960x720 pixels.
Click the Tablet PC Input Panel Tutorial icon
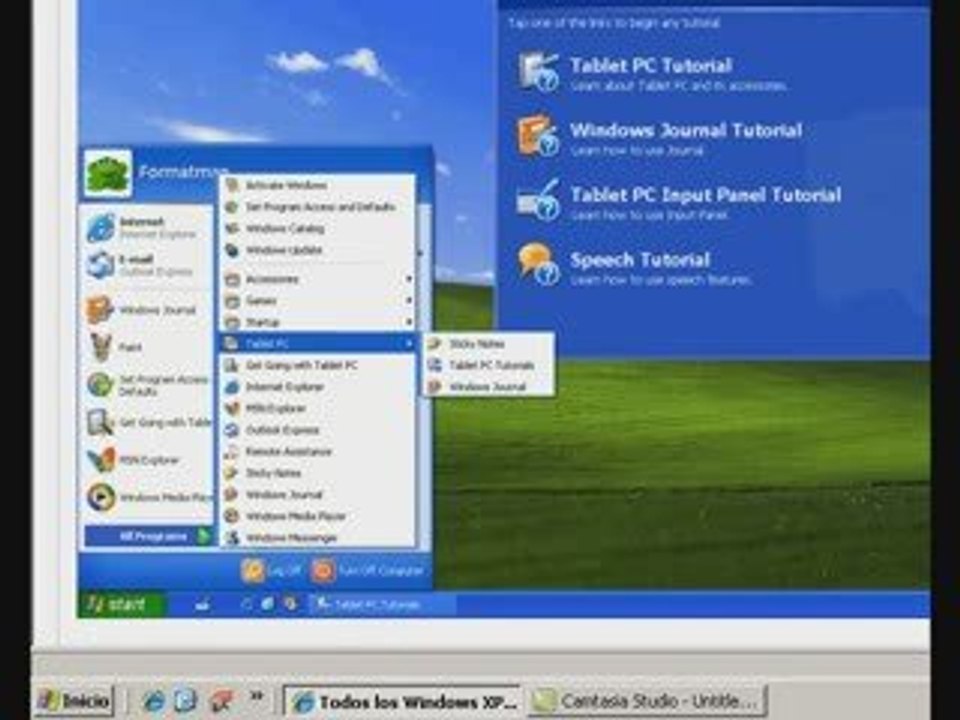tap(538, 200)
